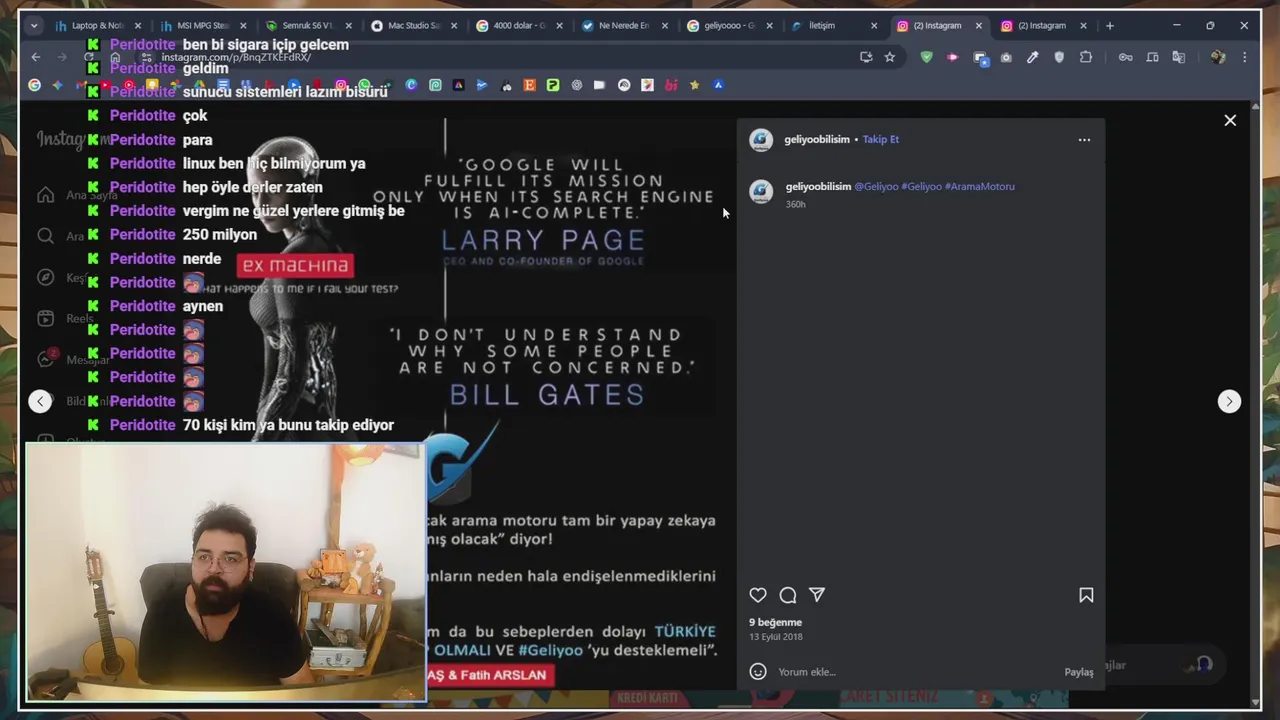Viewport: 1280px width, 720px height.
Task: Switch to Mac Studio tab
Action: click(413, 26)
